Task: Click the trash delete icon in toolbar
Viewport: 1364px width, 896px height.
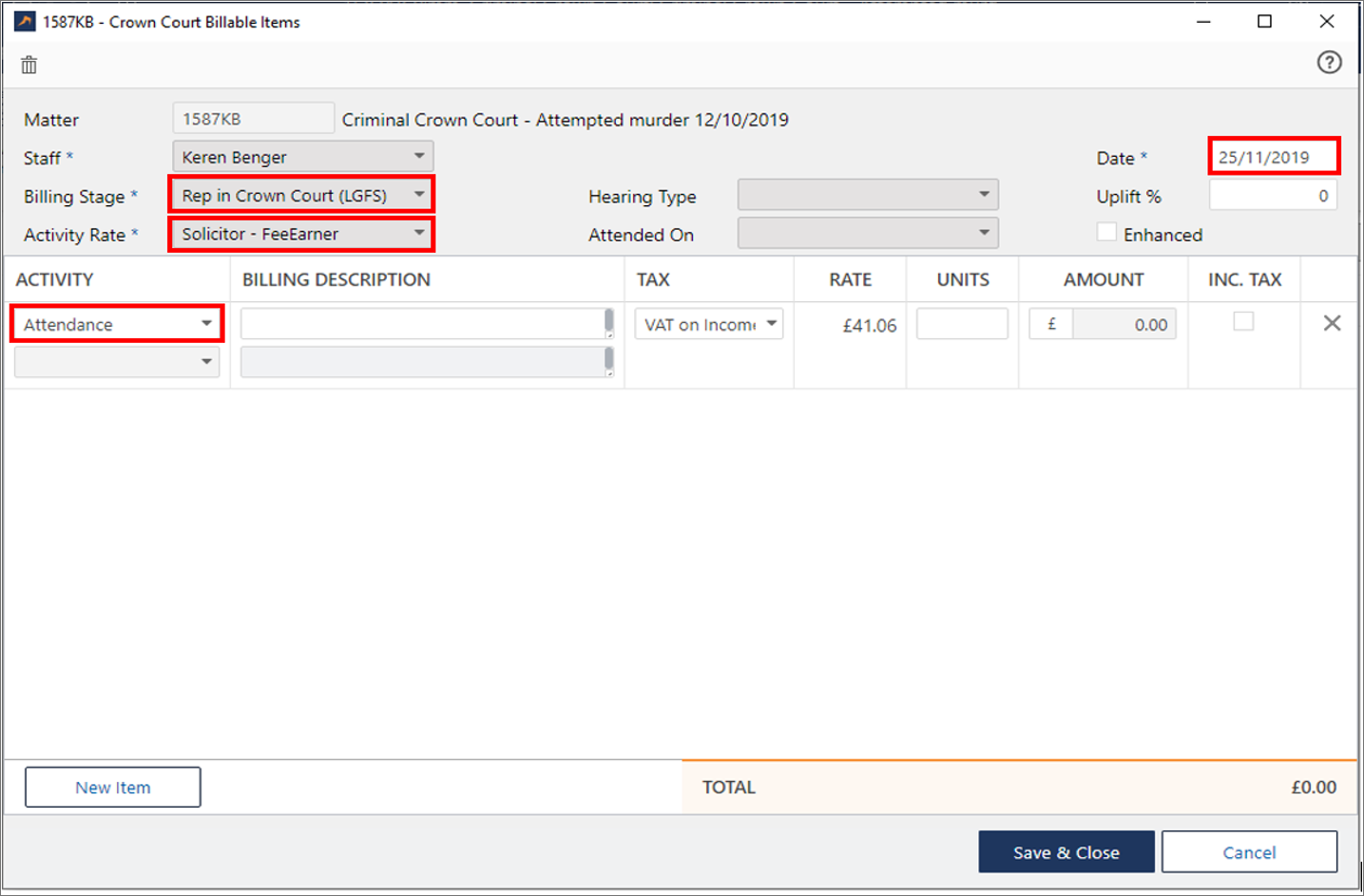Action: pyautogui.click(x=29, y=65)
